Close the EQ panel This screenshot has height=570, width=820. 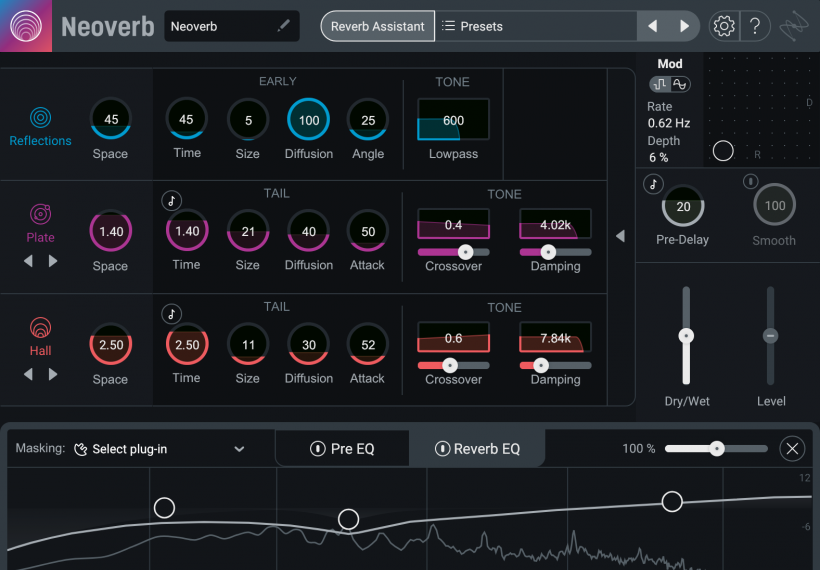coord(792,449)
